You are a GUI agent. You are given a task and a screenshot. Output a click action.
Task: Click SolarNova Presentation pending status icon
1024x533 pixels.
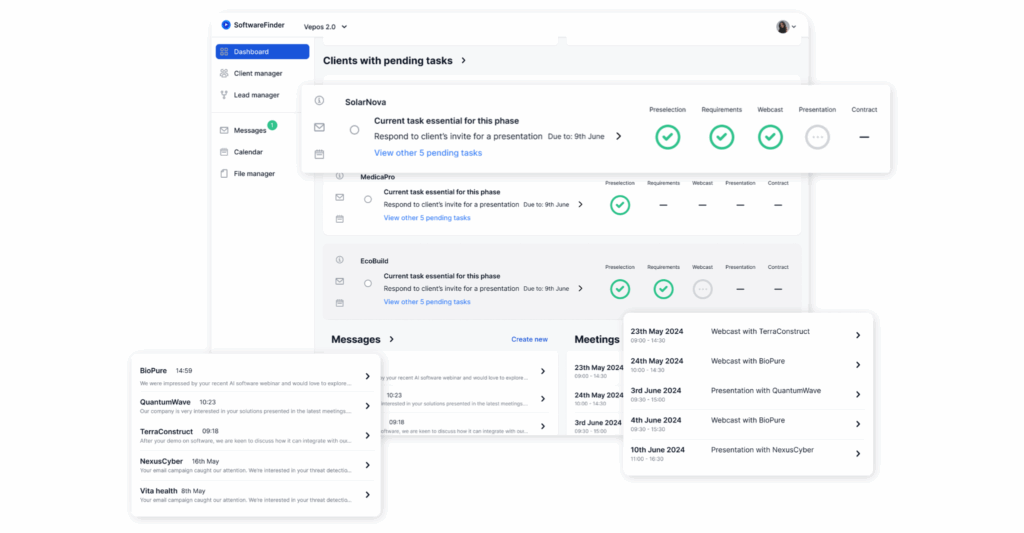tap(817, 137)
